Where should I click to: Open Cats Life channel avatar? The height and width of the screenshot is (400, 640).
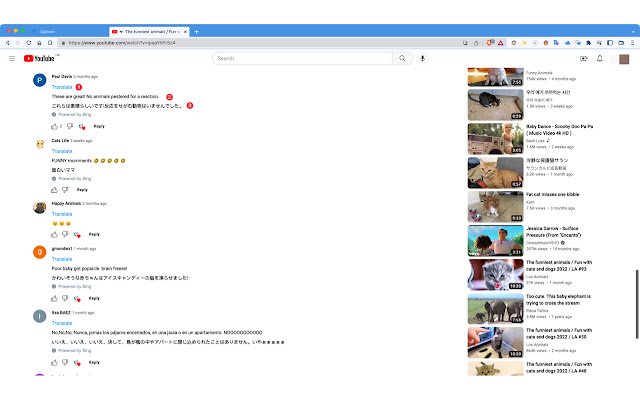tap(40, 144)
